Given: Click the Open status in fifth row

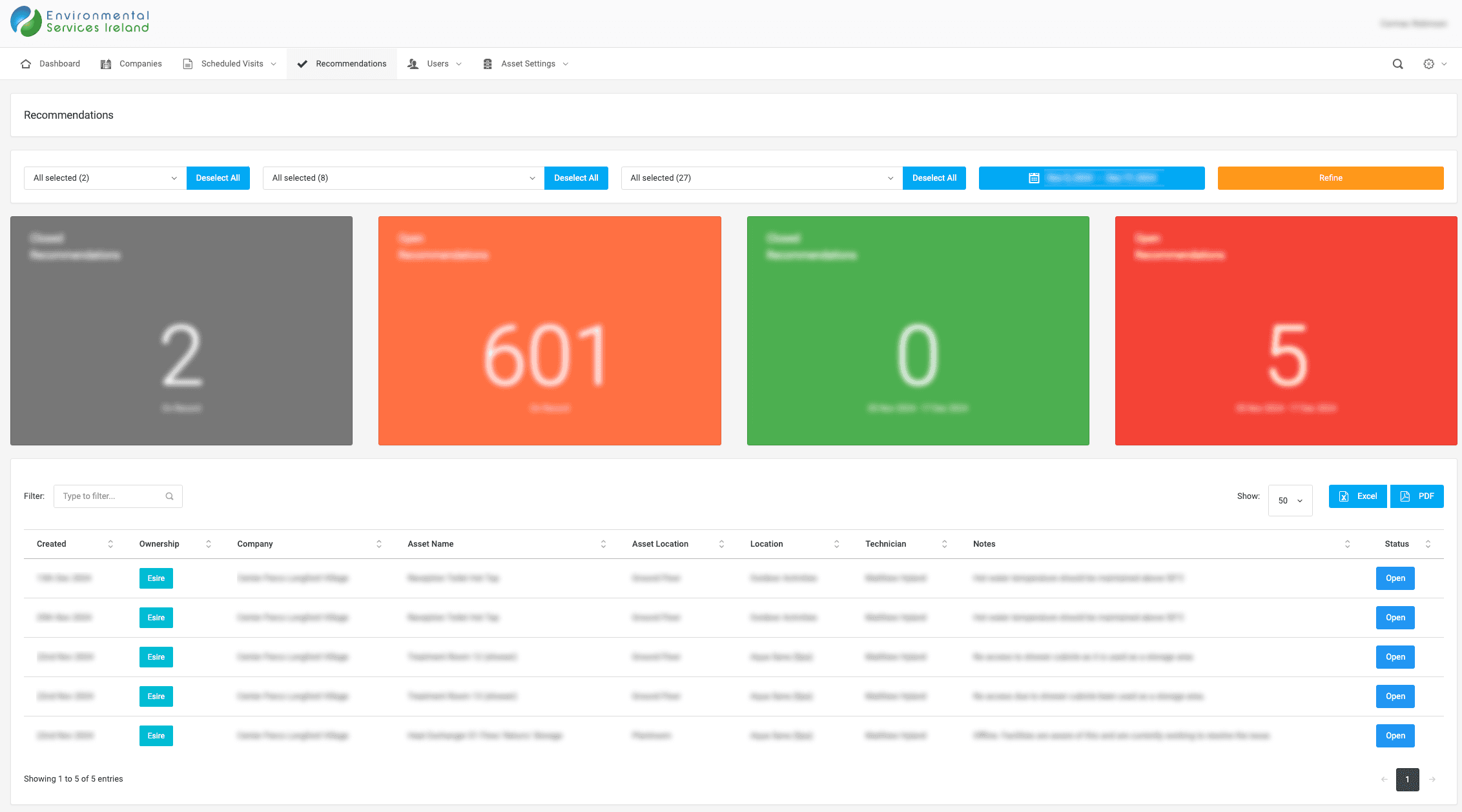Looking at the screenshot, I should pos(1395,736).
